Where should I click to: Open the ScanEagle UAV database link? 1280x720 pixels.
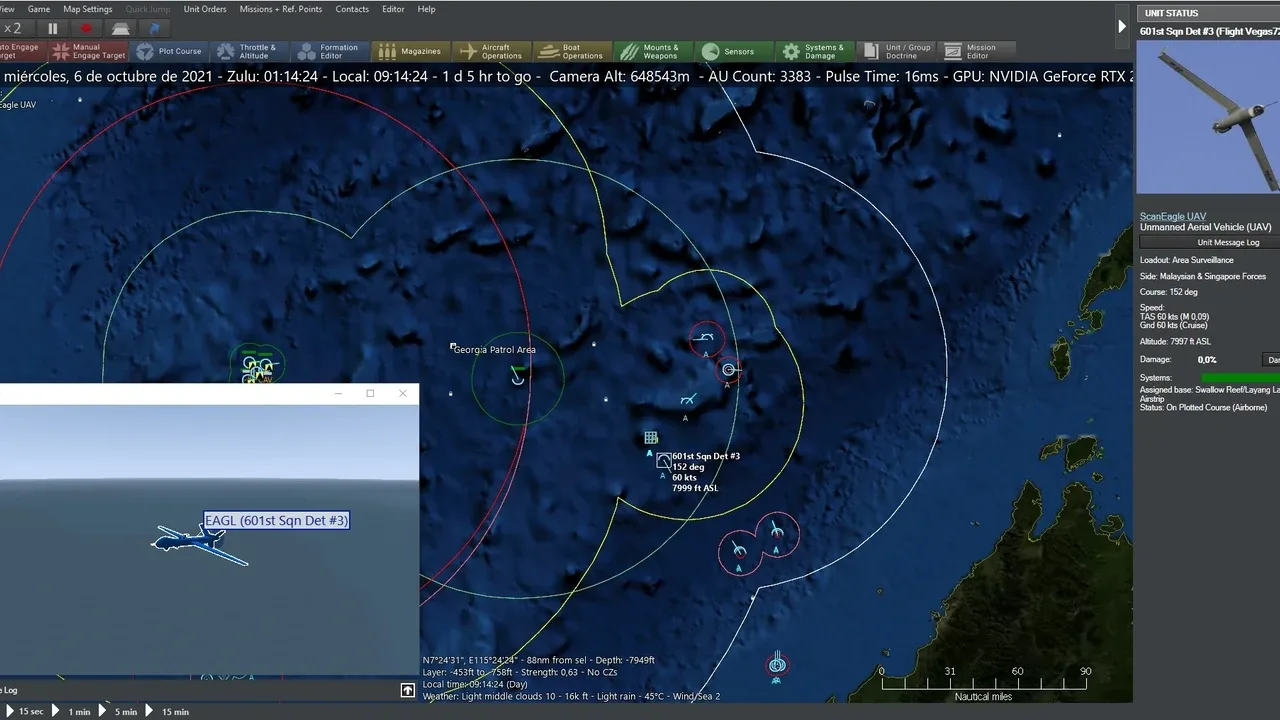point(1172,216)
